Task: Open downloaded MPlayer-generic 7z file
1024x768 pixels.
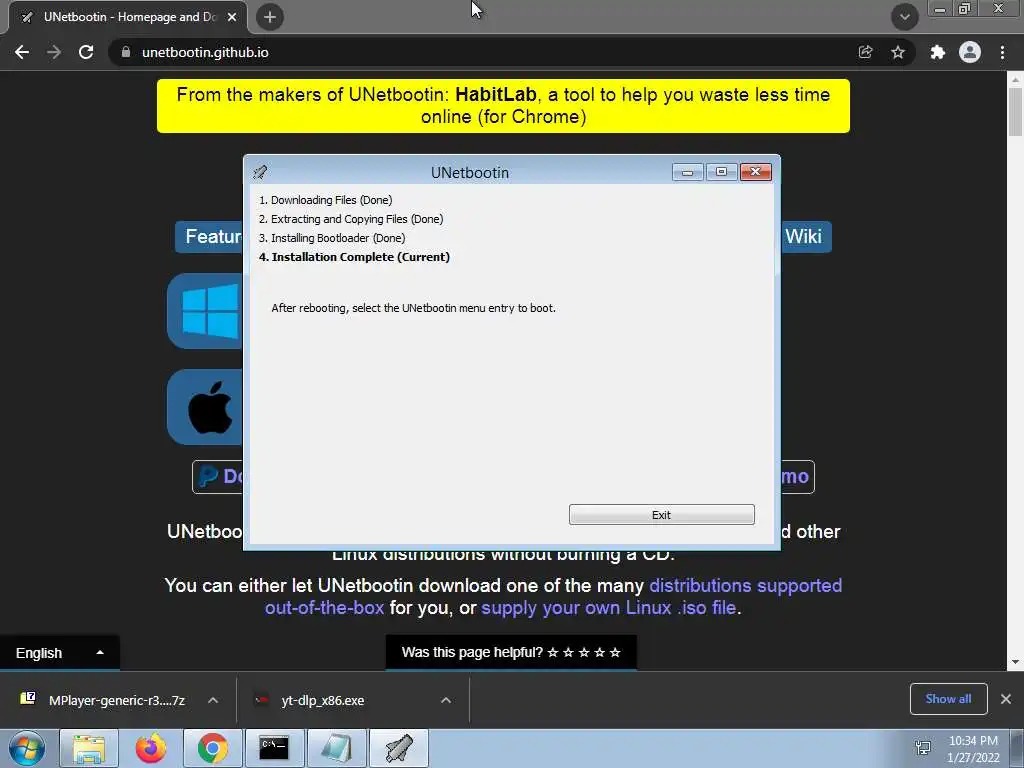Action: point(104,700)
